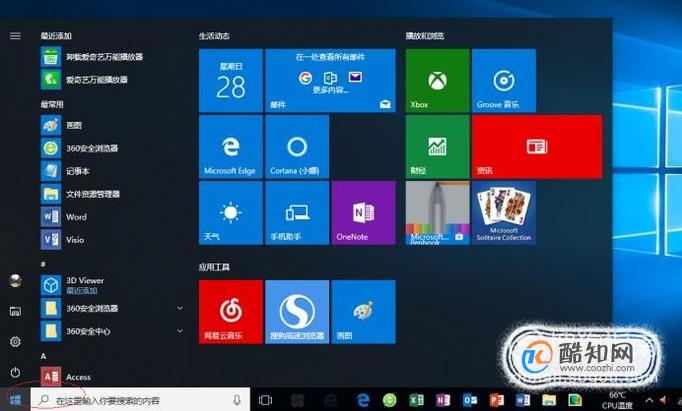Image resolution: width=682 pixels, height=411 pixels.
Task: Activate the microphone in search box
Action: coord(237,400)
